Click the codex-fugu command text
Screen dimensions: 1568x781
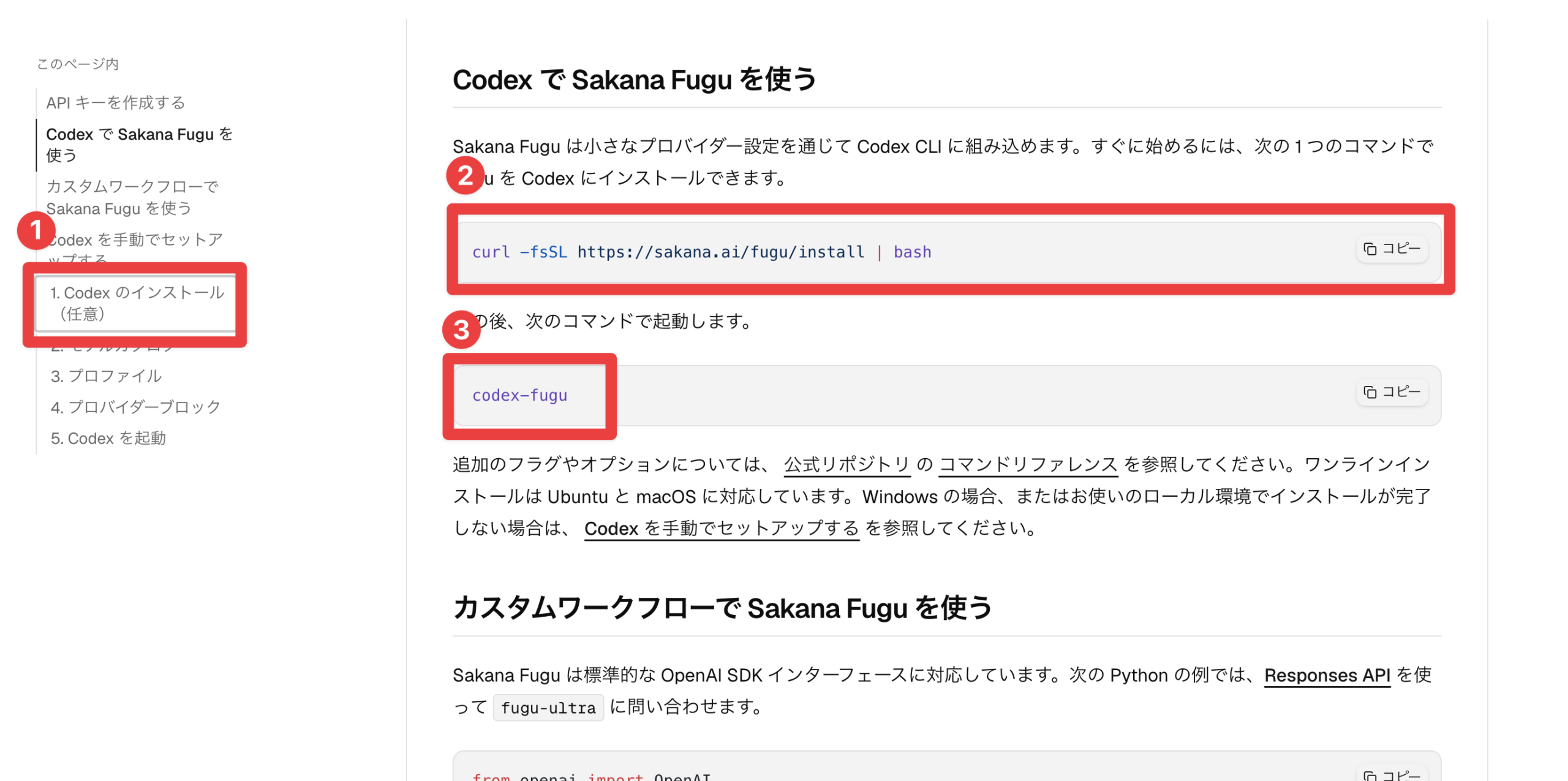[519, 395]
